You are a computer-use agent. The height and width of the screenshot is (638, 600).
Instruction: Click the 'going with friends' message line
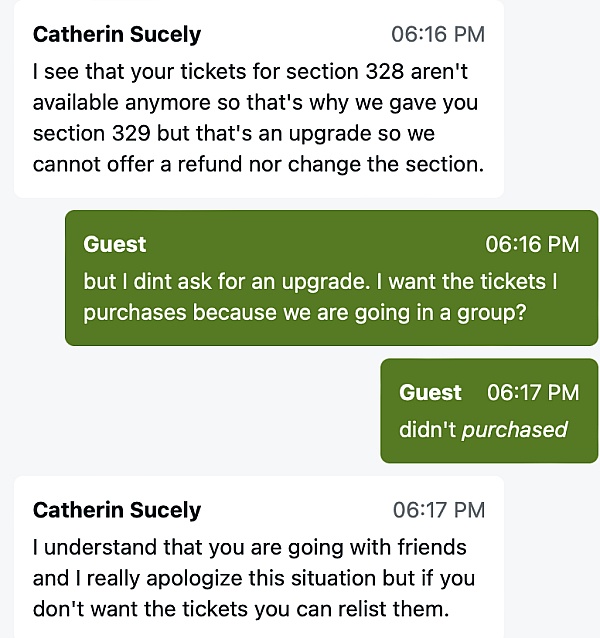coord(249,548)
